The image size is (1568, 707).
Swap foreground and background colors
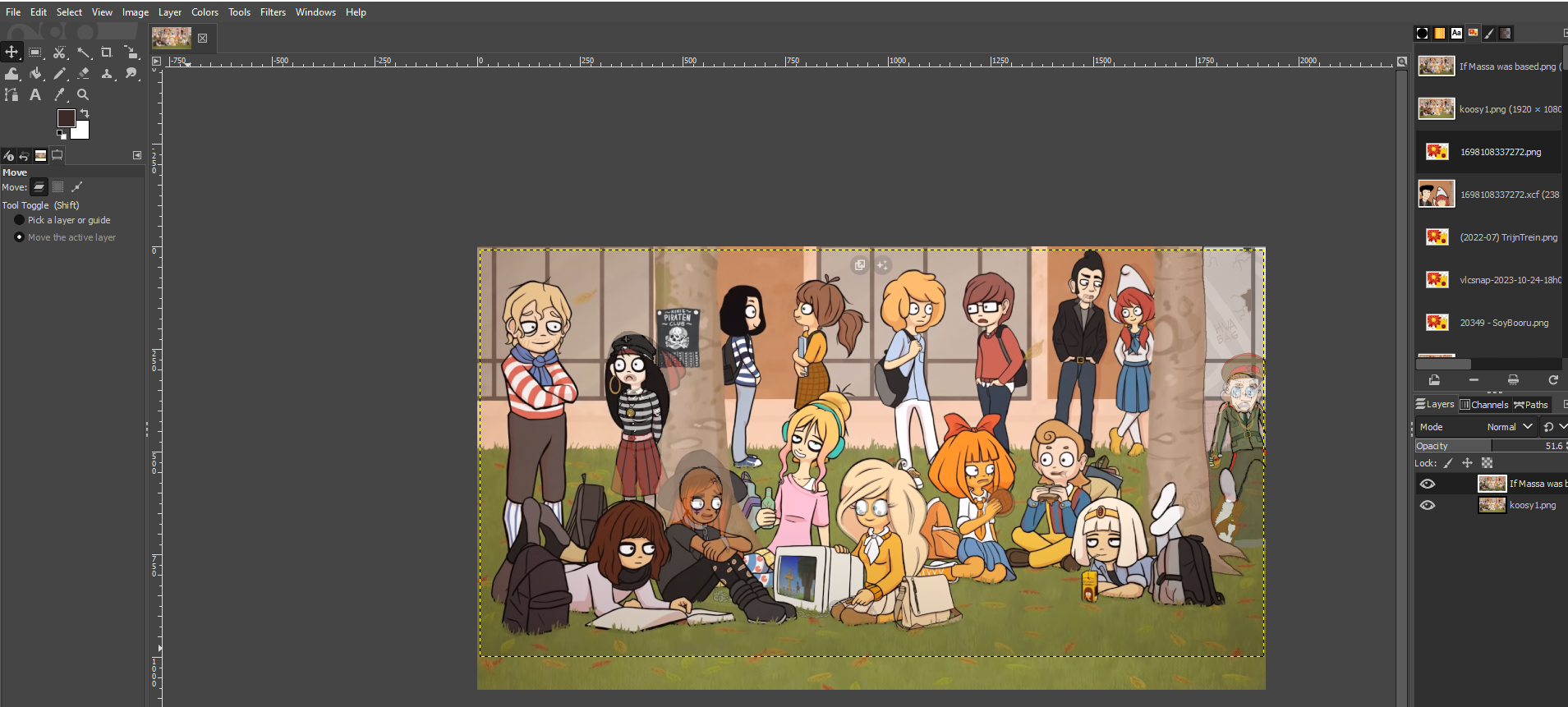[85, 113]
